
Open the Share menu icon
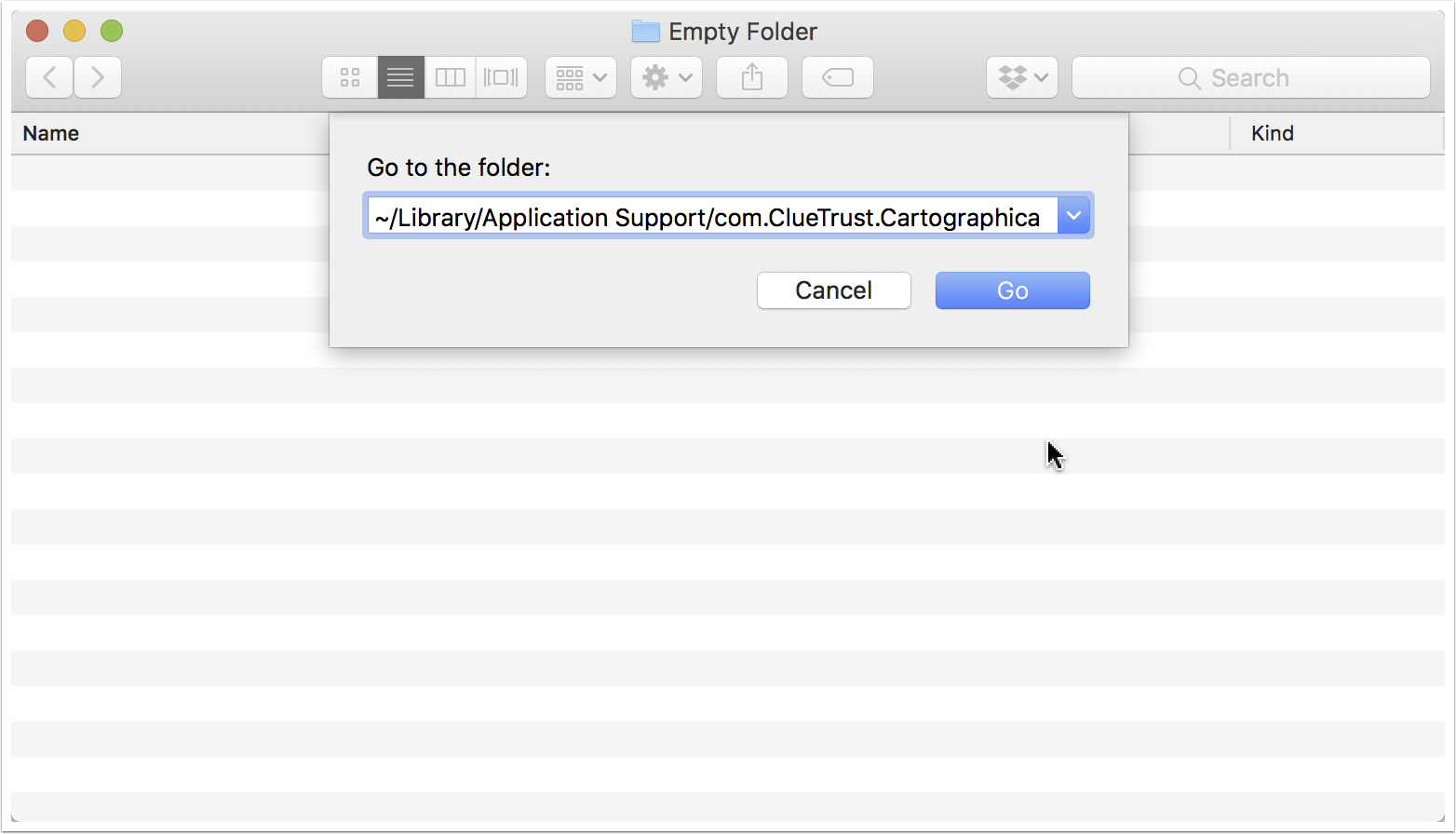pos(752,77)
